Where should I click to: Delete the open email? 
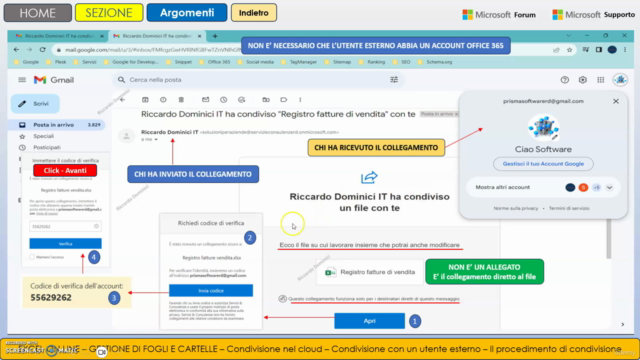[181, 100]
